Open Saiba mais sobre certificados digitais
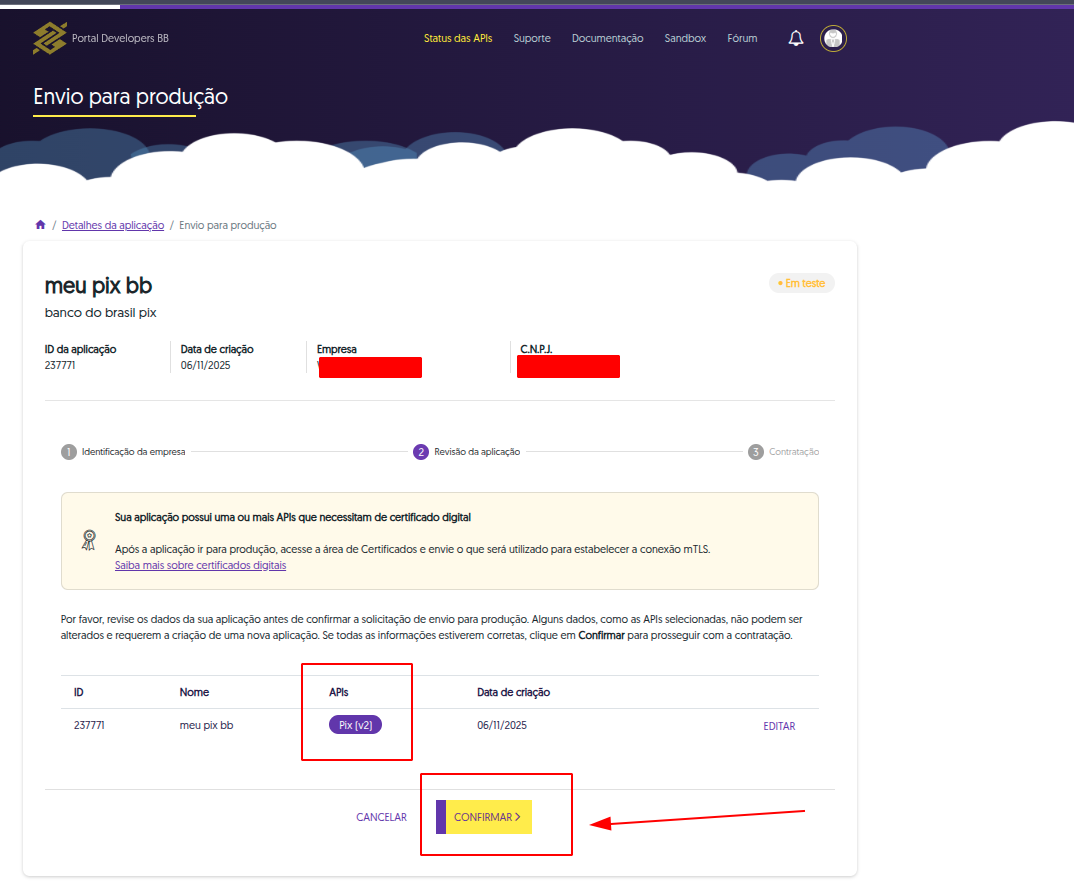This screenshot has width=1074, height=896. pos(200,565)
